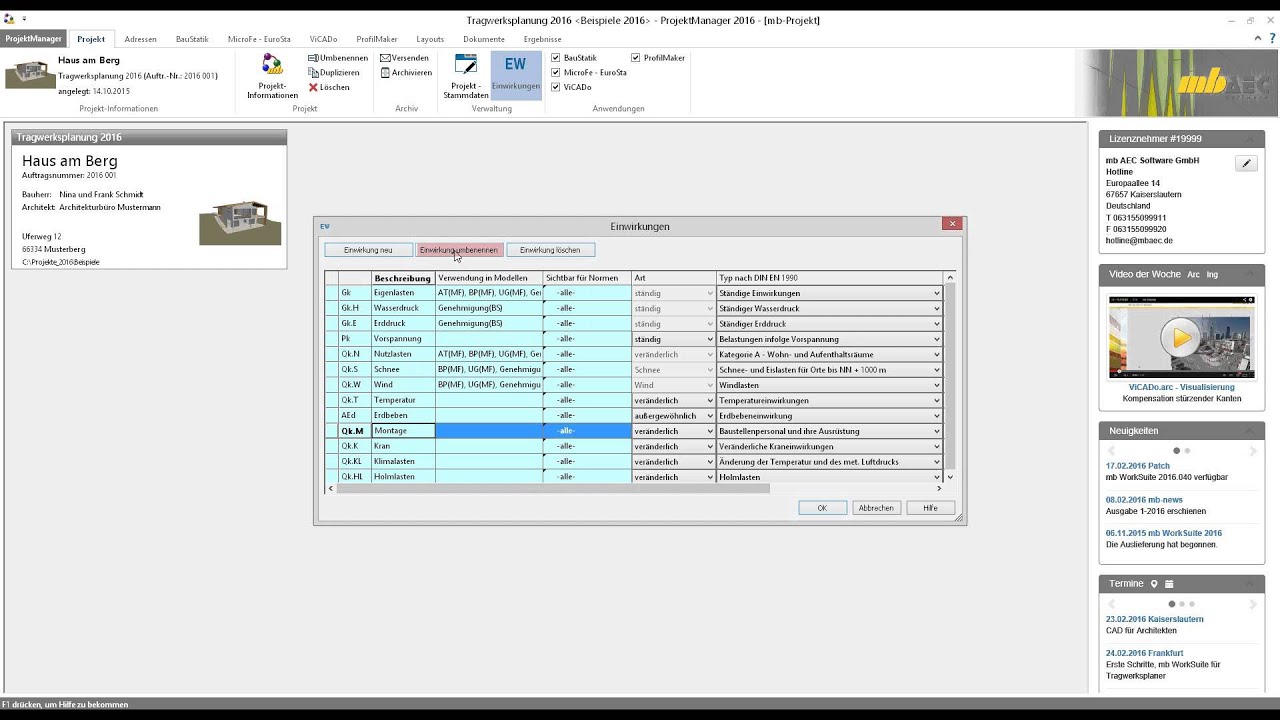Click the location pin icon in Termine header

tap(1154, 584)
